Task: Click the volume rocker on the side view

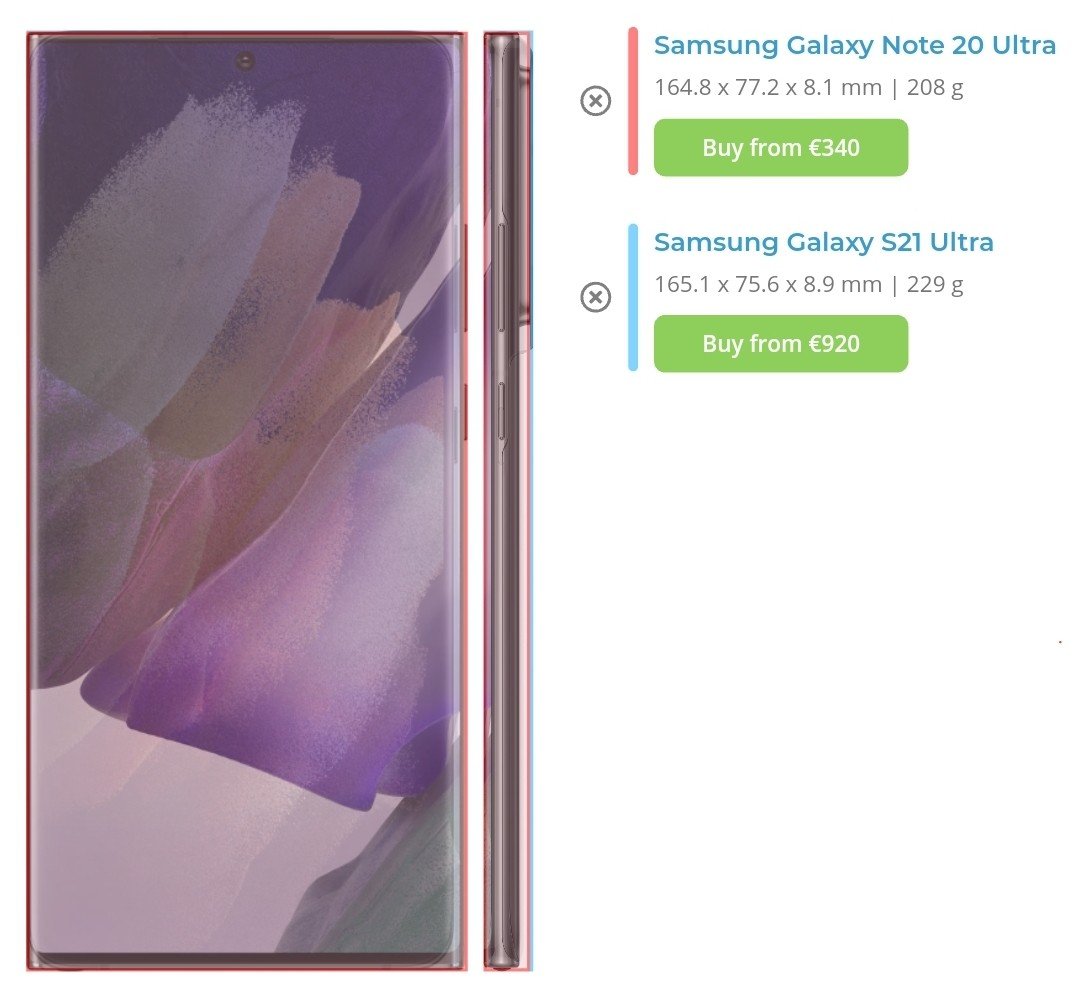Action: (502, 277)
